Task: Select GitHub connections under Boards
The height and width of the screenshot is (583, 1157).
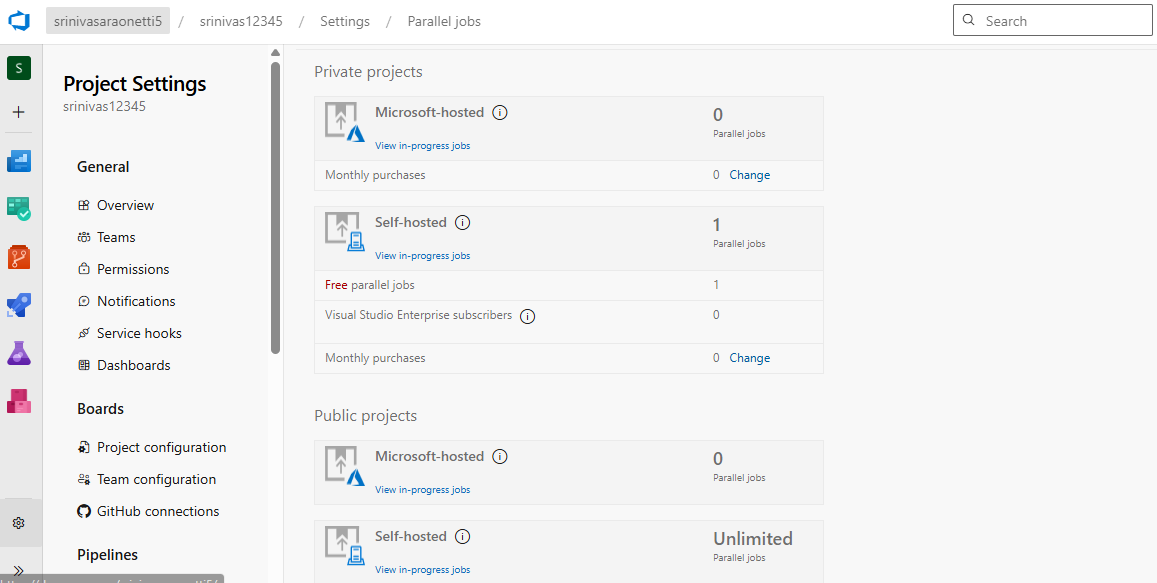Action: 157,511
